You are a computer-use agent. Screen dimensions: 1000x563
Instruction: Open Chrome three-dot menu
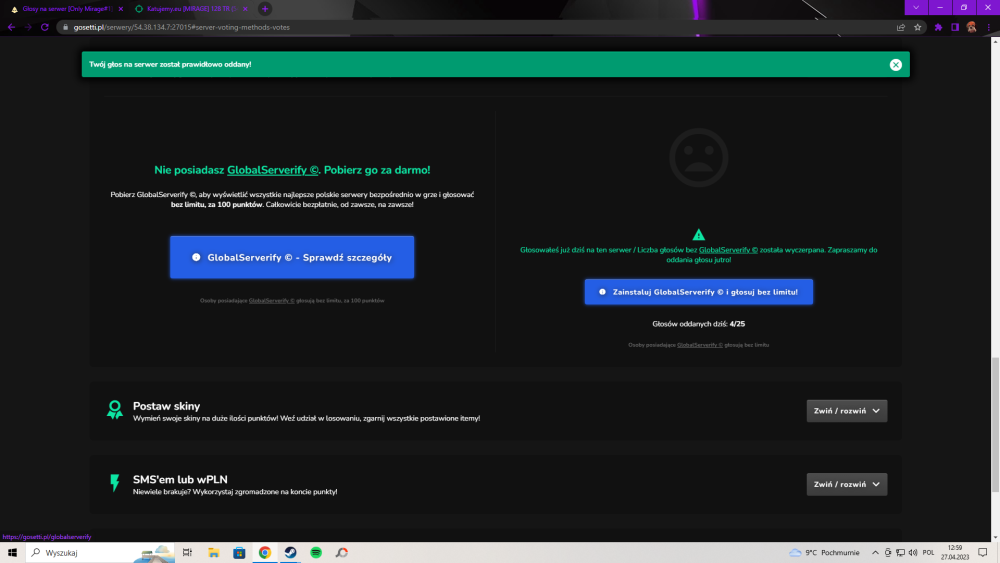pos(989,27)
